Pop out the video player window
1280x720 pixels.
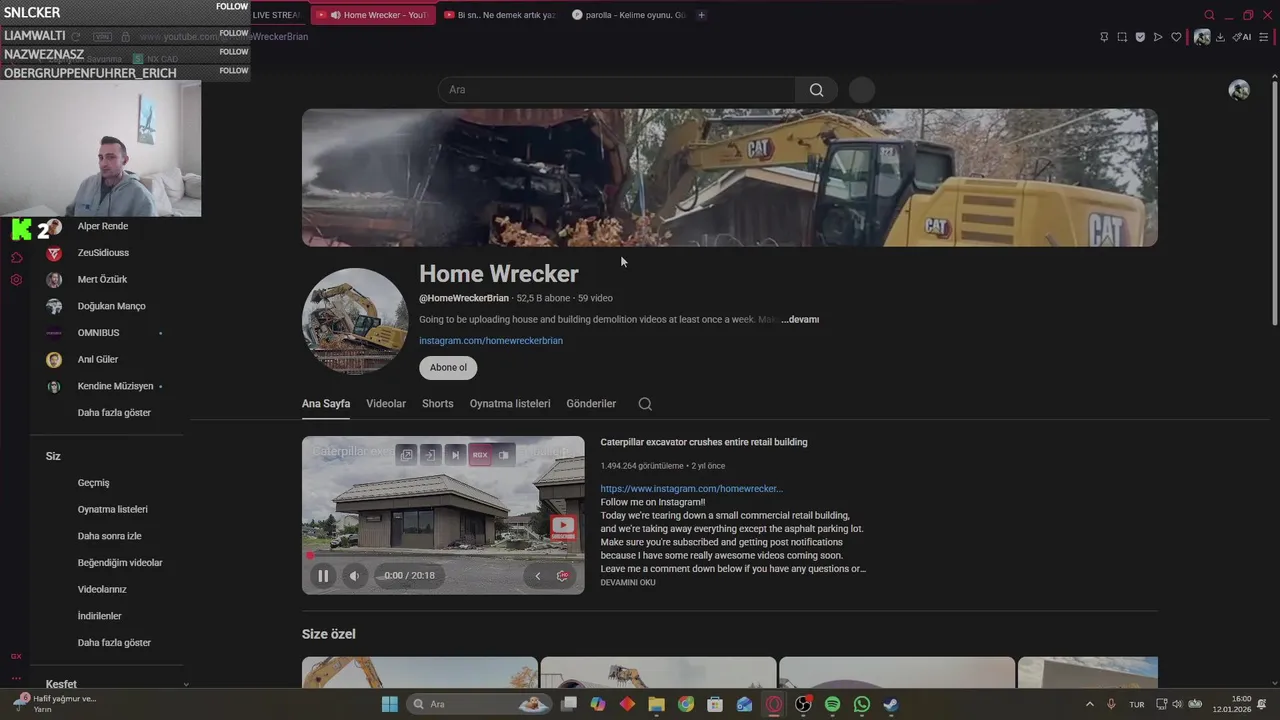(407, 455)
